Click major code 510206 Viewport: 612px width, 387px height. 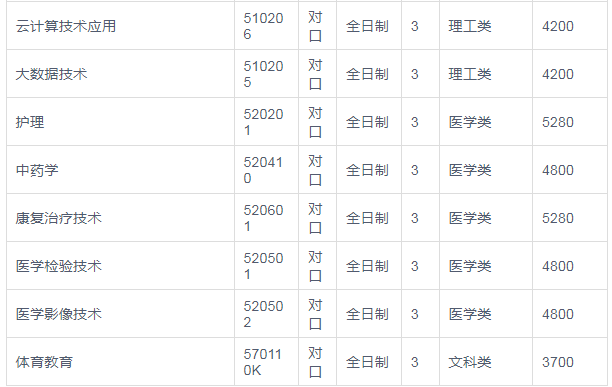263,26
